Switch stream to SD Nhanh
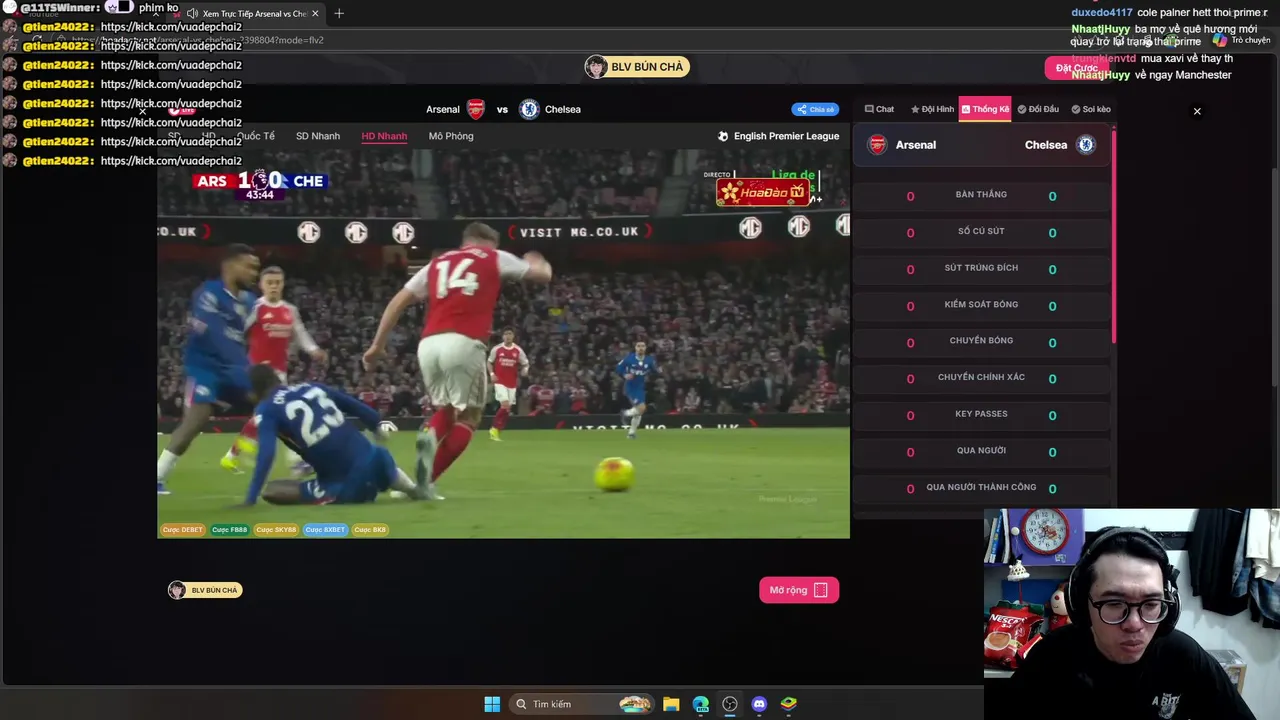The image size is (1280, 720). pos(318,136)
